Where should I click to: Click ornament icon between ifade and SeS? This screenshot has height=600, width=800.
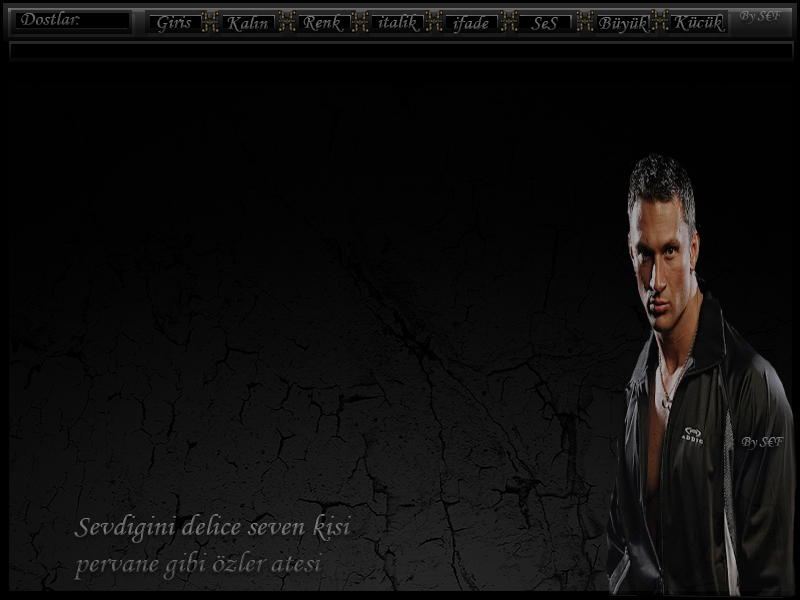pos(508,21)
